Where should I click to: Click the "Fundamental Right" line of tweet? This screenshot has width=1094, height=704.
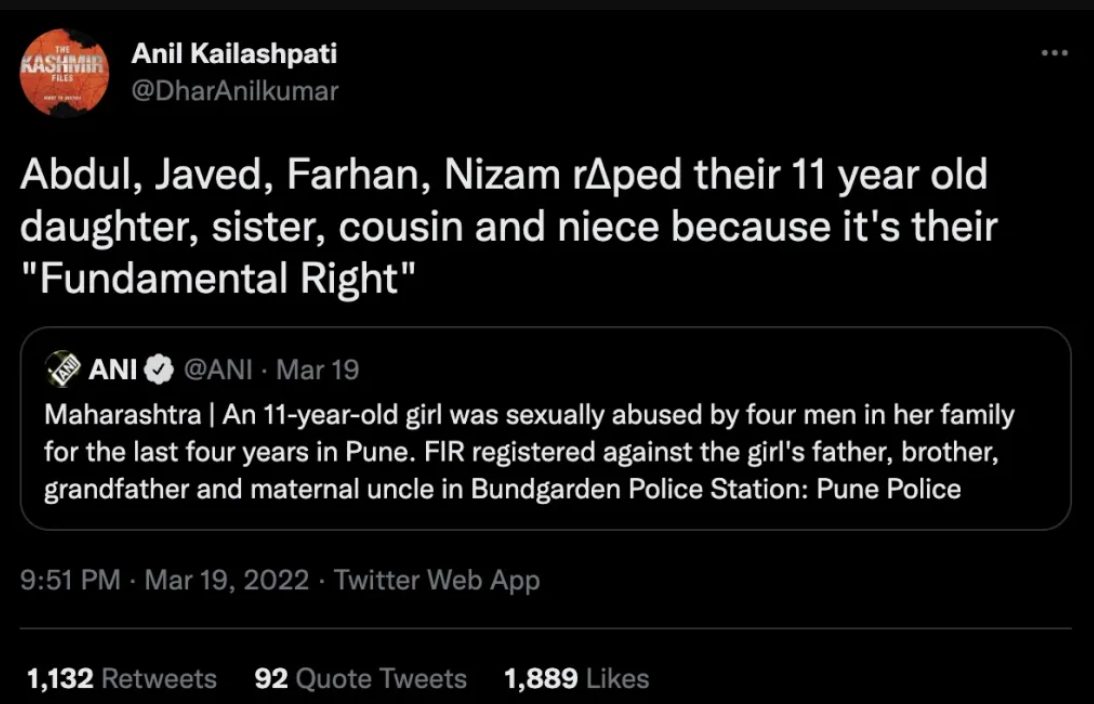218,279
